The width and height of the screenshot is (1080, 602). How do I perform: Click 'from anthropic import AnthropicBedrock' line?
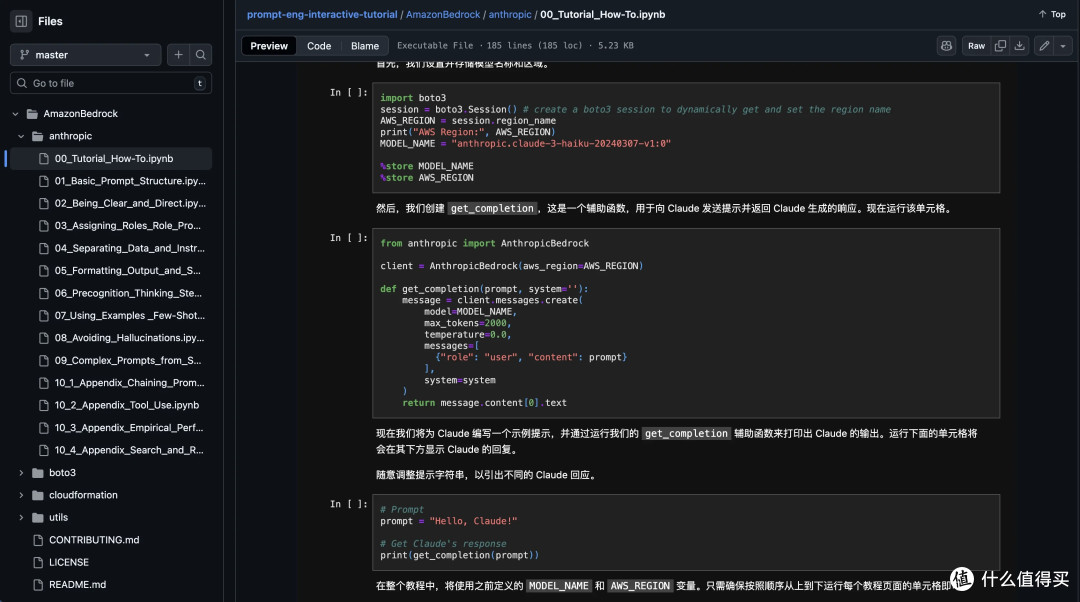point(484,244)
